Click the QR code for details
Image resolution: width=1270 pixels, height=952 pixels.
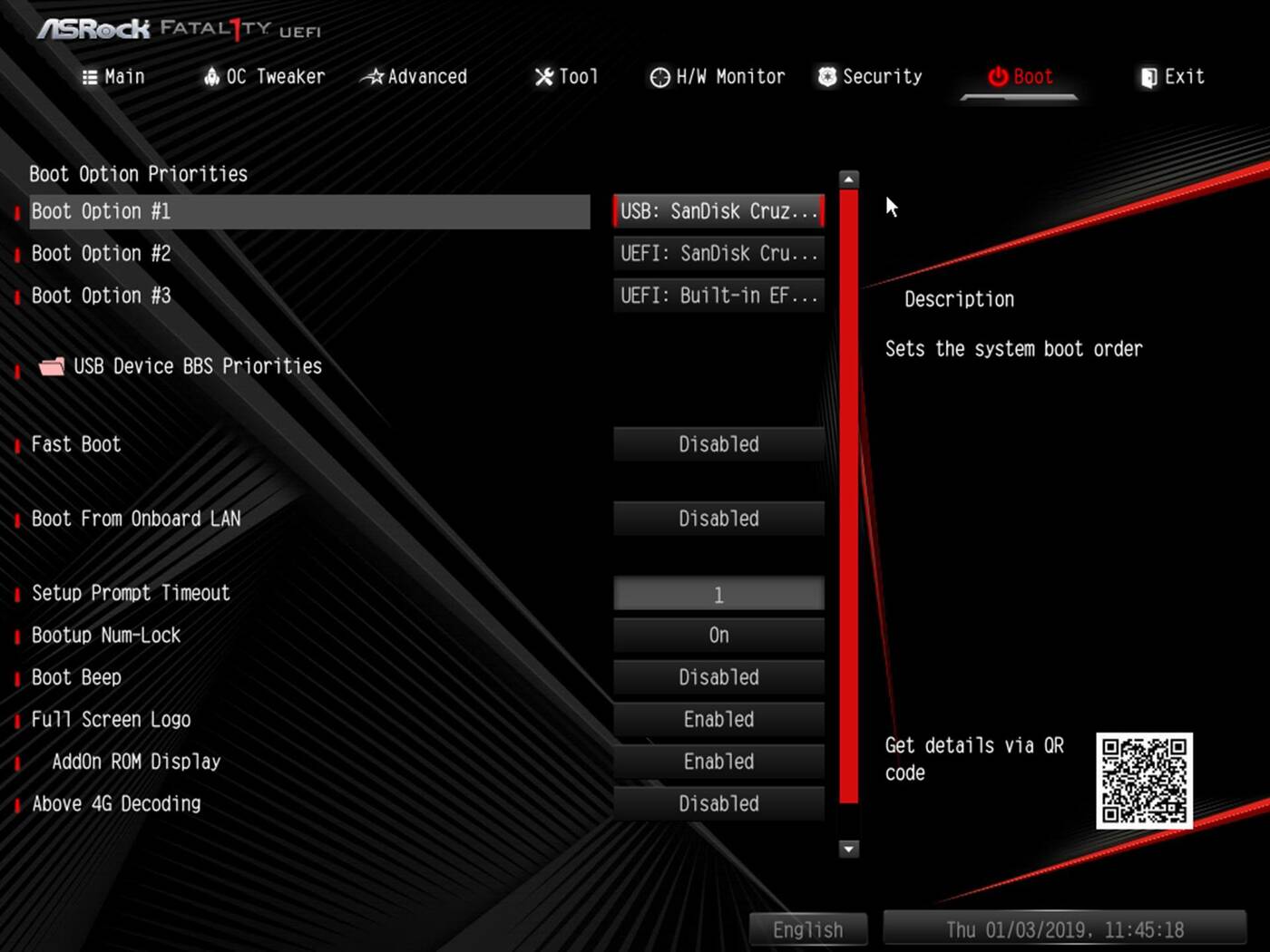click(1145, 782)
